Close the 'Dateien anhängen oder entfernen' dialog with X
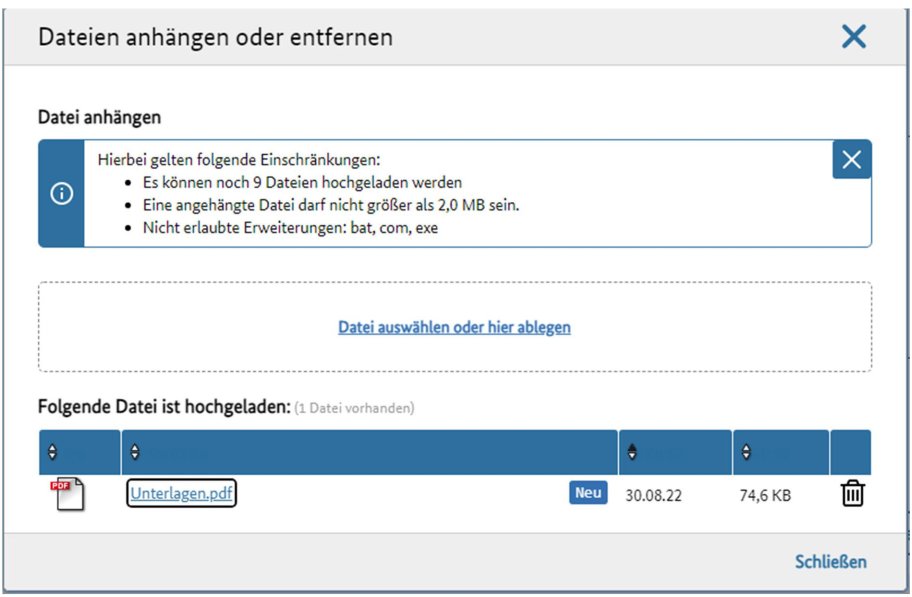Screen dimensions: 912x597 (x=853, y=37)
